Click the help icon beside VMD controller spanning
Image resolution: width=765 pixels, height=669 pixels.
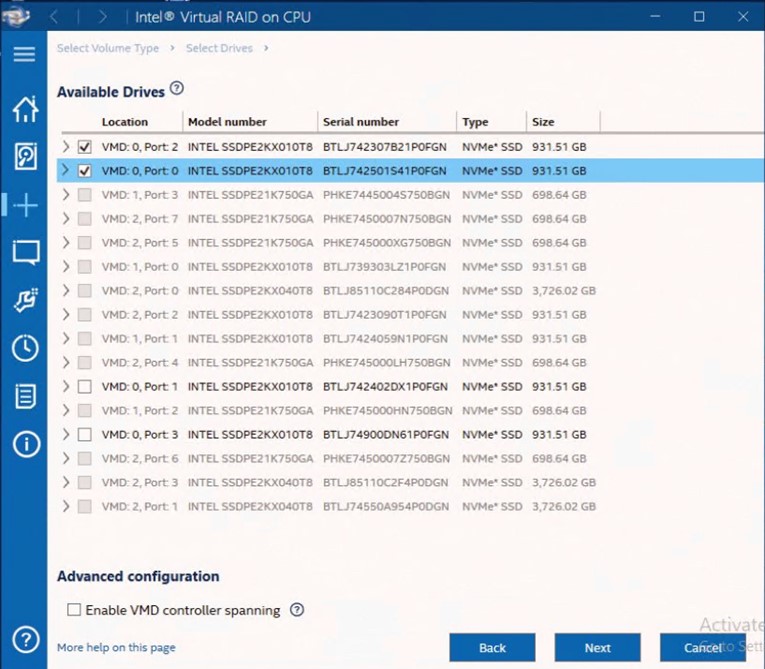coord(297,609)
